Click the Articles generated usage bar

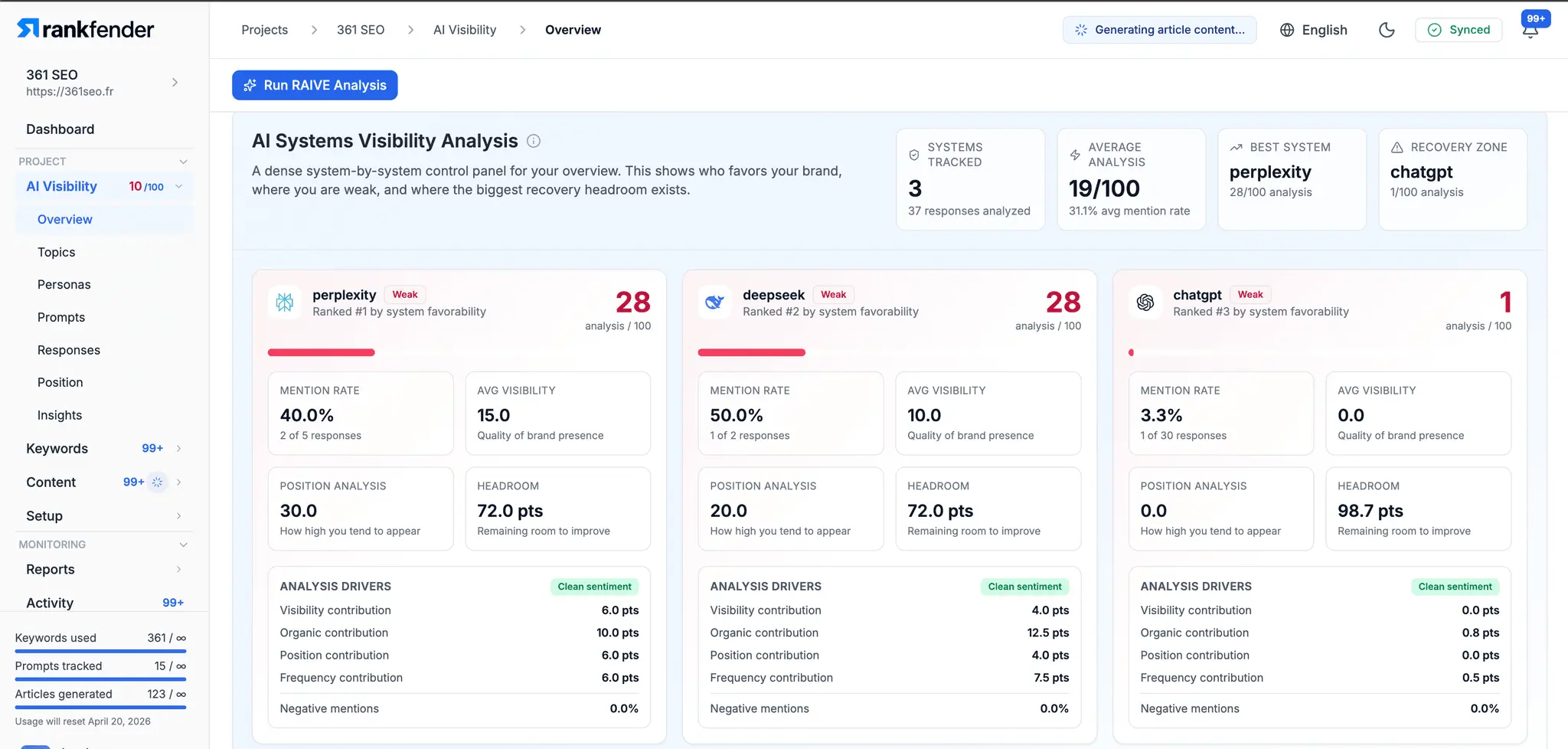(100, 707)
